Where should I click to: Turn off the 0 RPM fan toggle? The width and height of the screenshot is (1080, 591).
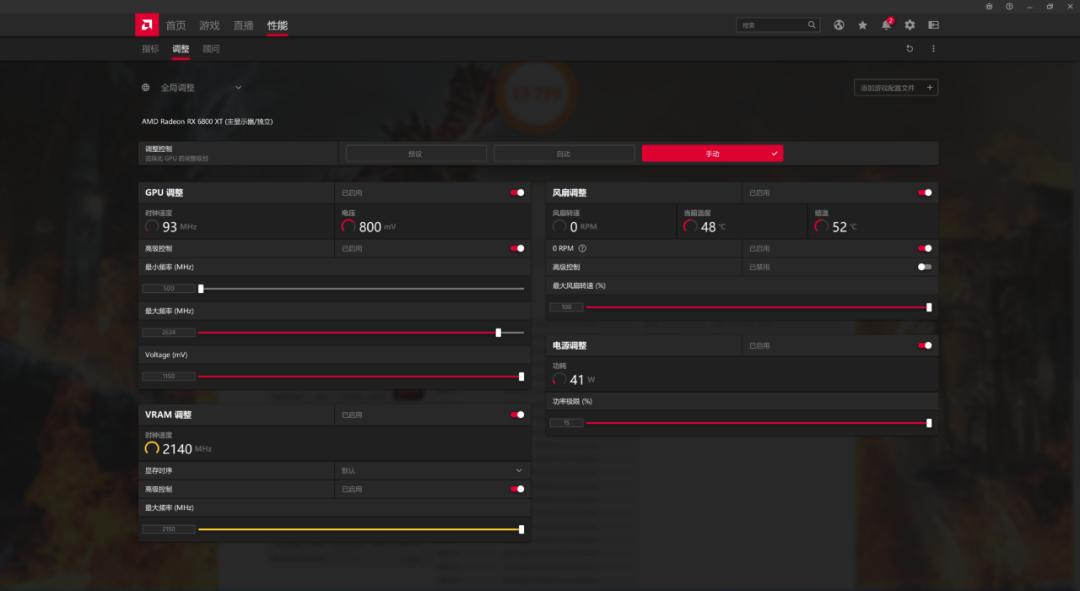tap(924, 248)
